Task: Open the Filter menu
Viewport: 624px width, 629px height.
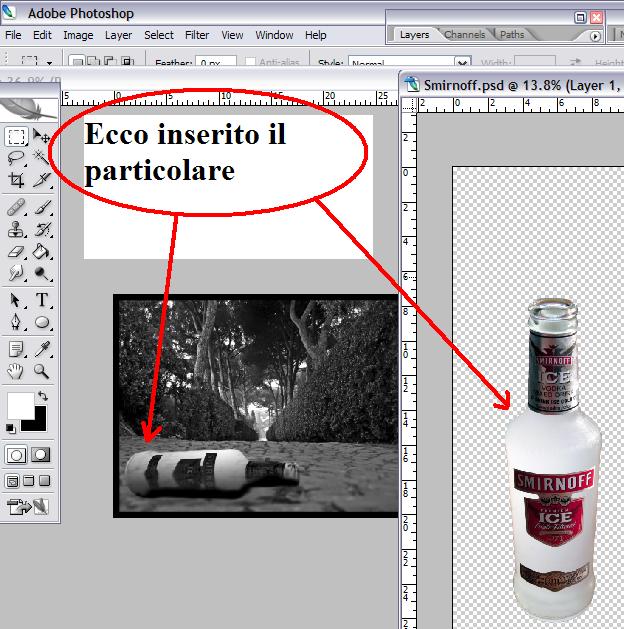Action: (x=197, y=35)
